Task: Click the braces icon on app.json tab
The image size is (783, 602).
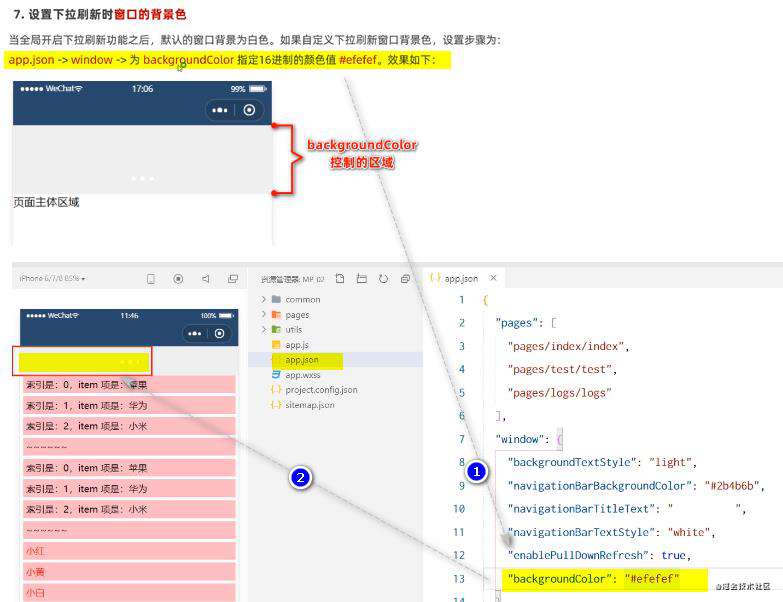Action: tap(435, 278)
